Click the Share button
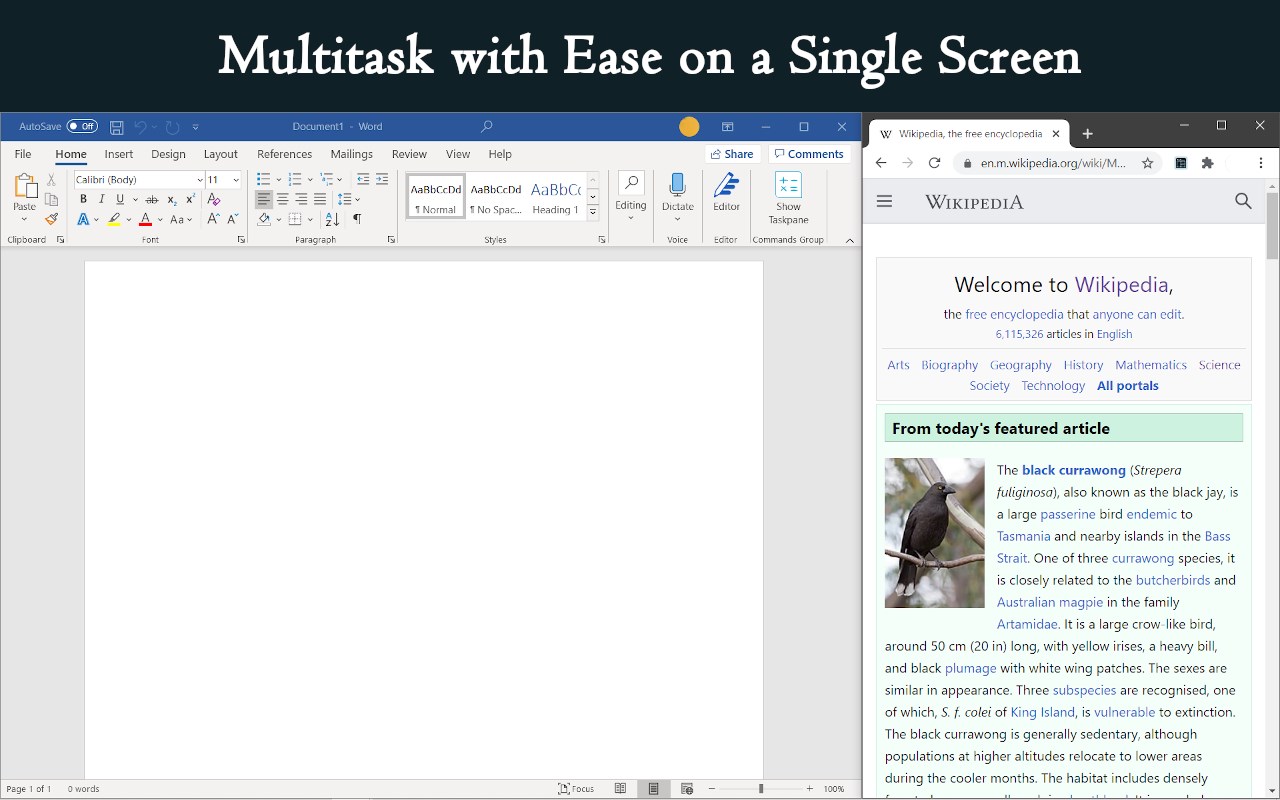Viewport: 1280px width, 800px height. tap(731, 154)
